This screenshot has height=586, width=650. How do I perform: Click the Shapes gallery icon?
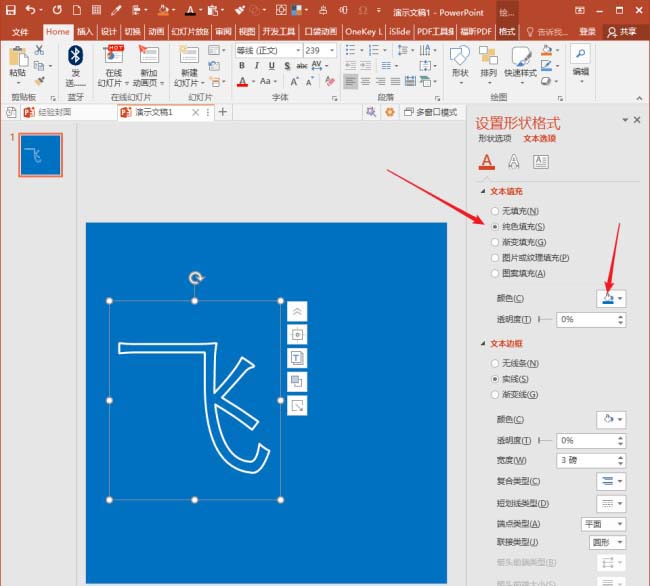coord(460,56)
